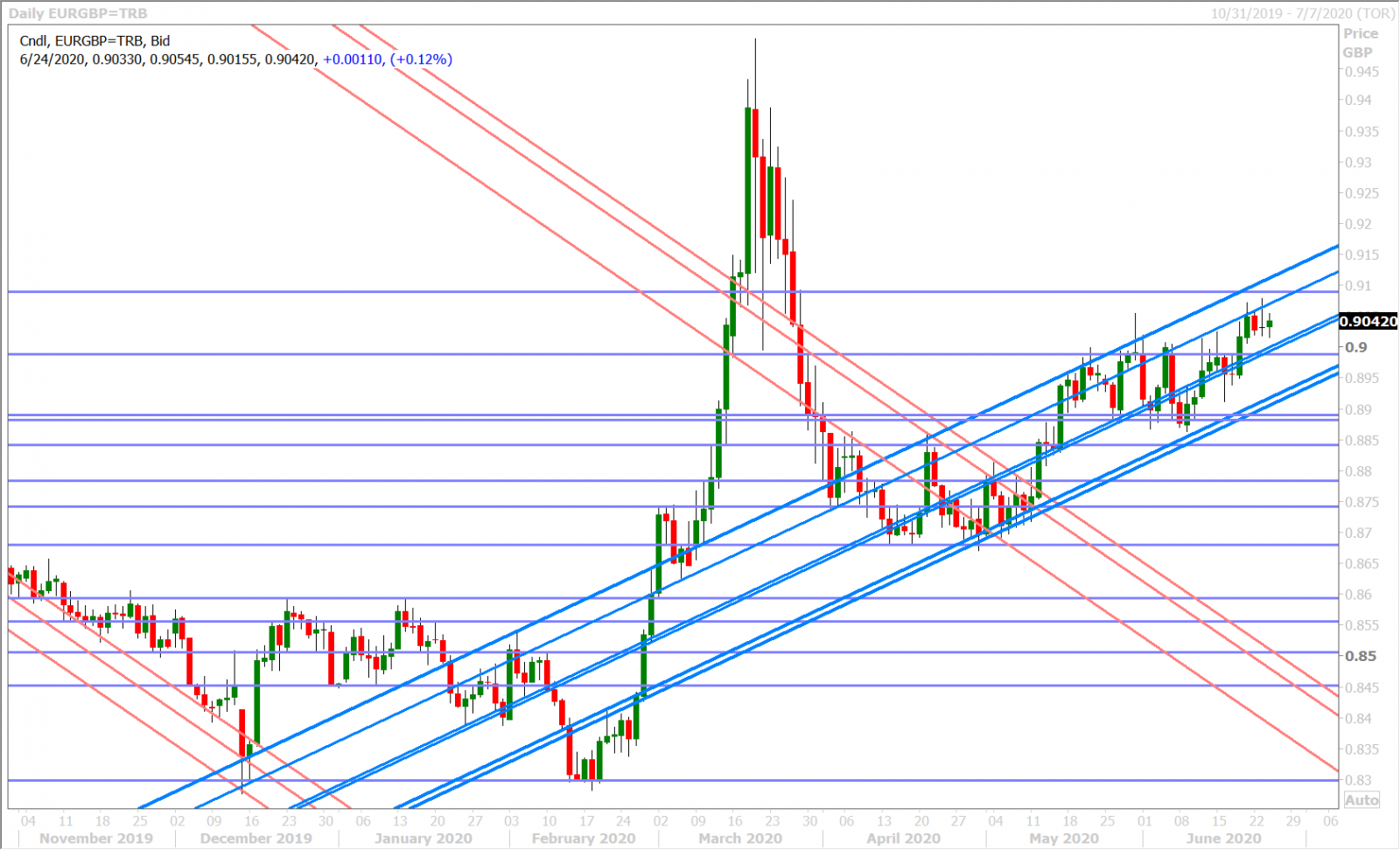The width and height of the screenshot is (1400, 850).
Task: Click the date range 10/31/2019 - 7/7/2020 (TOR)
Action: [1303, 13]
